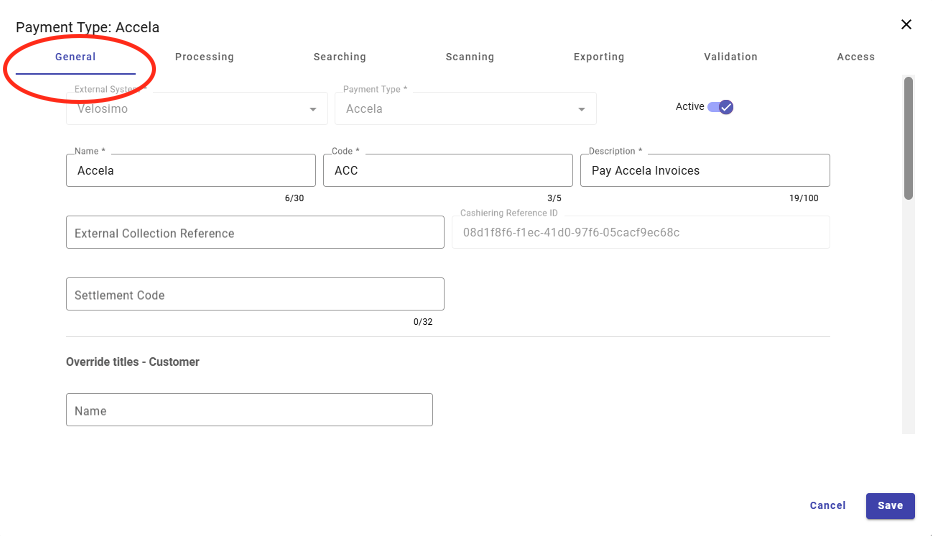Click the Code field containing ACC
Image resolution: width=932 pixels, height=536 pixels.
pos(448,171)
